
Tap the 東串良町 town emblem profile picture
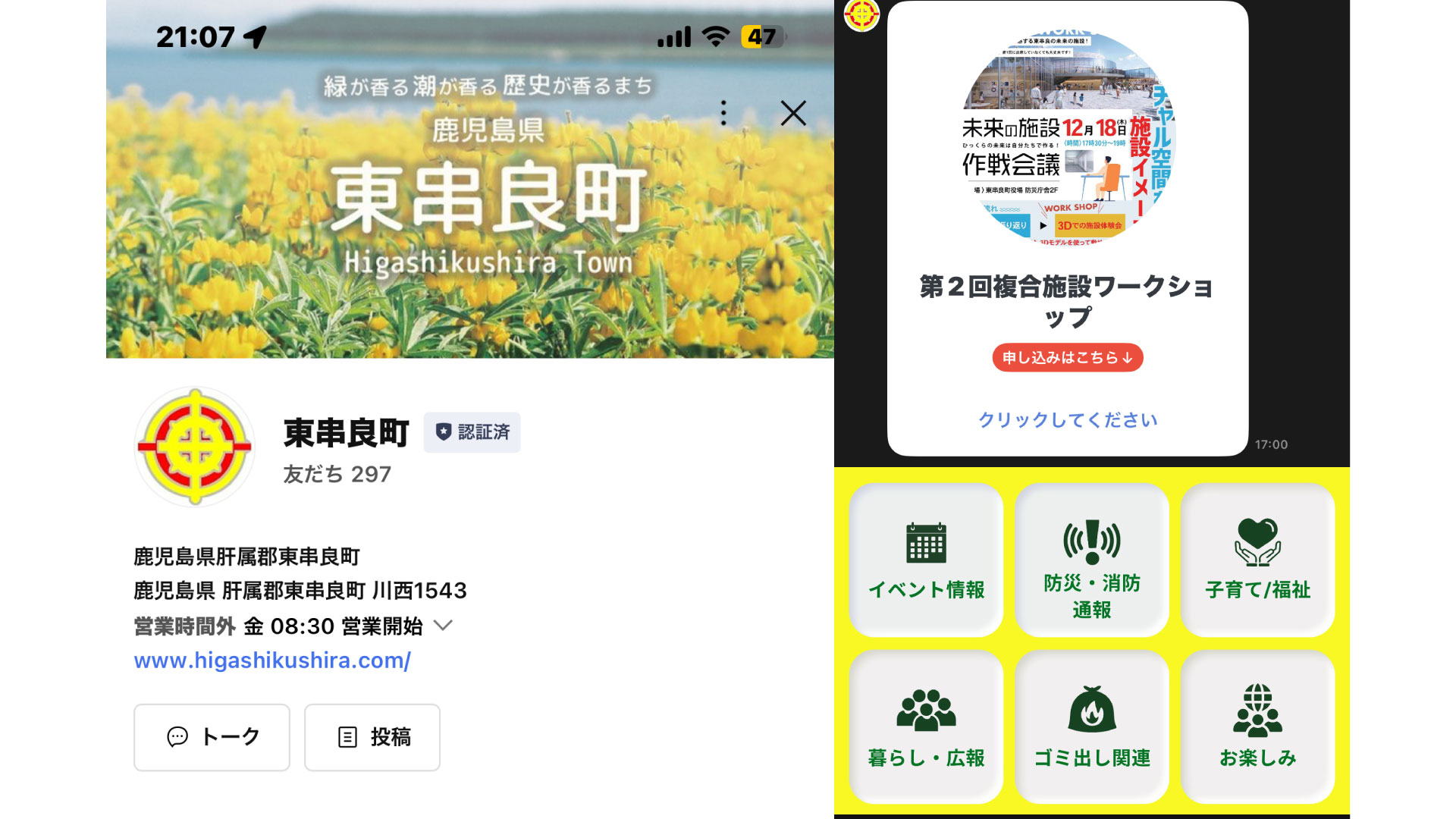[195, 447]
